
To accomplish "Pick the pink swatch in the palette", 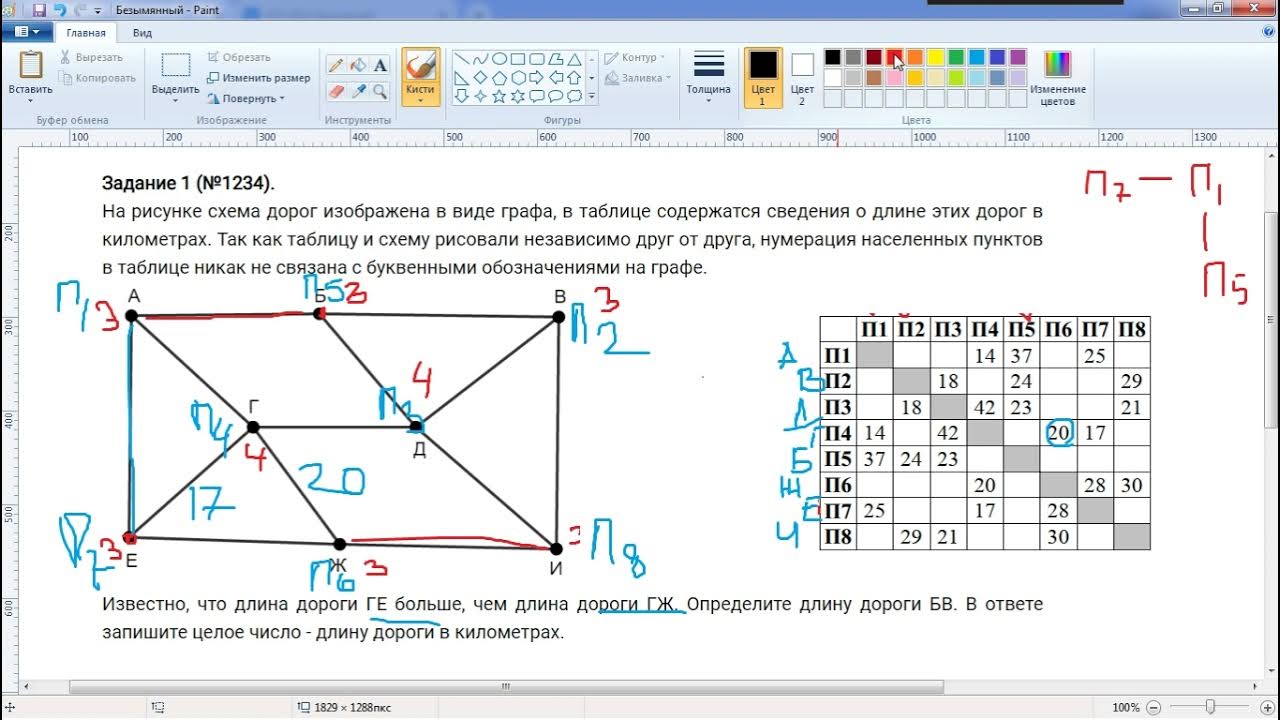I will (894, 78).
